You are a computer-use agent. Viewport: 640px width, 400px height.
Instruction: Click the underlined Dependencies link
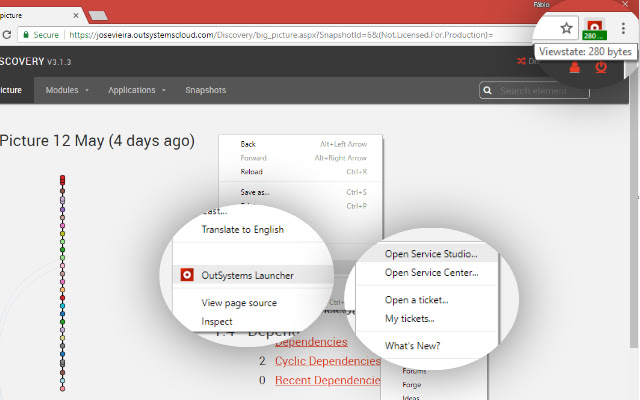(311, 342)
